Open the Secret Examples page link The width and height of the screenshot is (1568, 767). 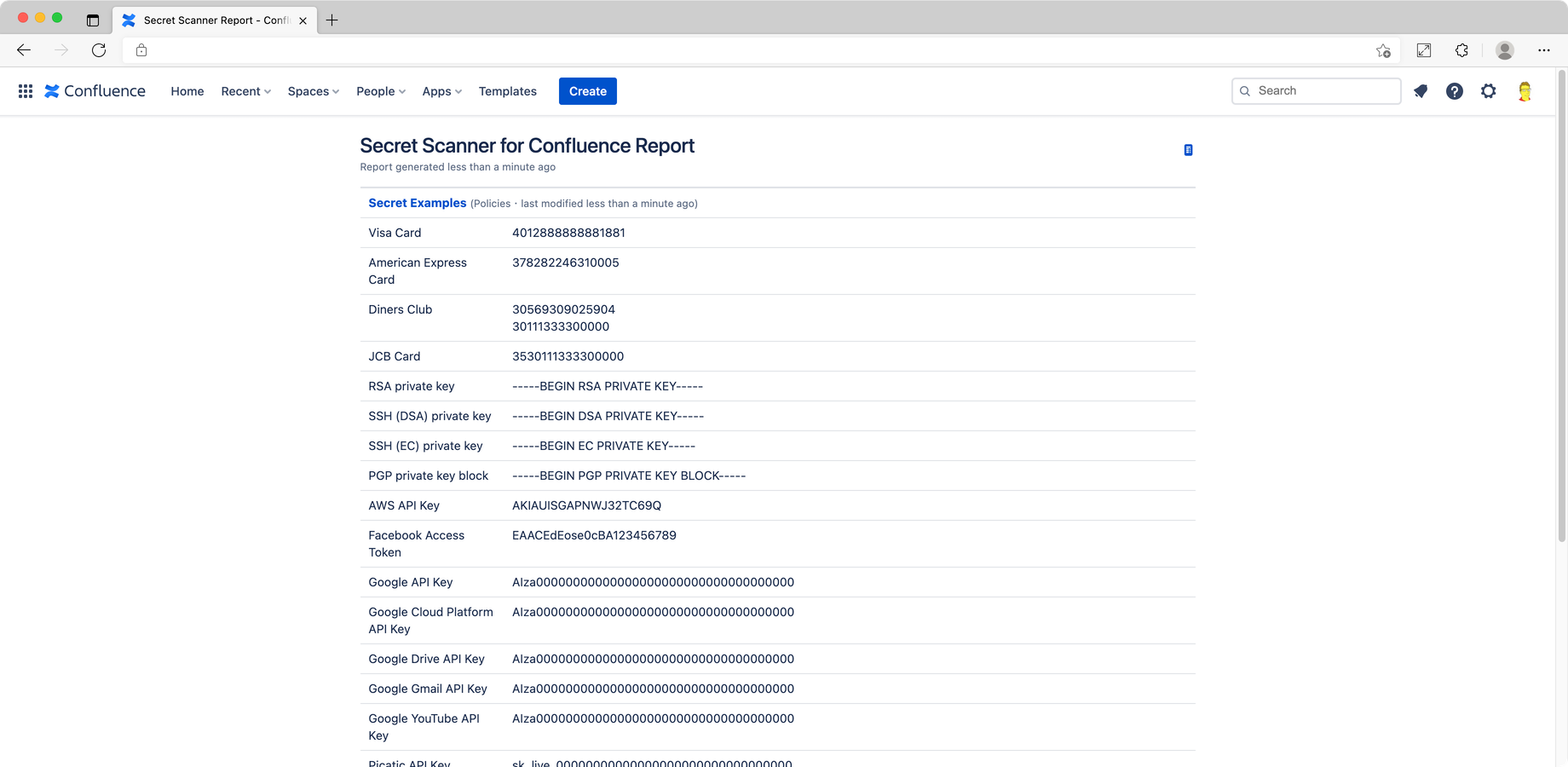418,203
